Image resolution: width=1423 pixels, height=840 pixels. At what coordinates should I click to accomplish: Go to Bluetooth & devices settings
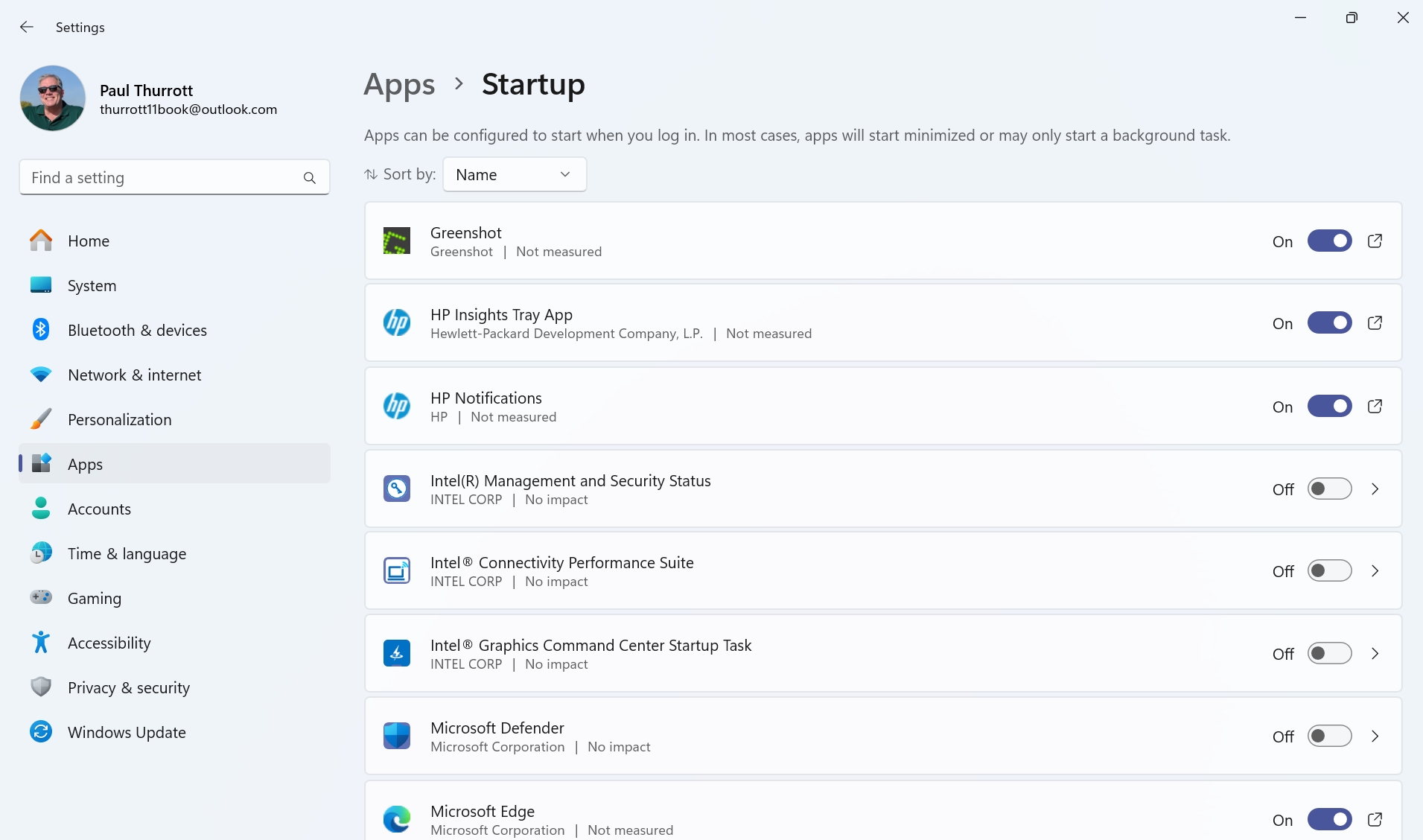coord(137,331)
